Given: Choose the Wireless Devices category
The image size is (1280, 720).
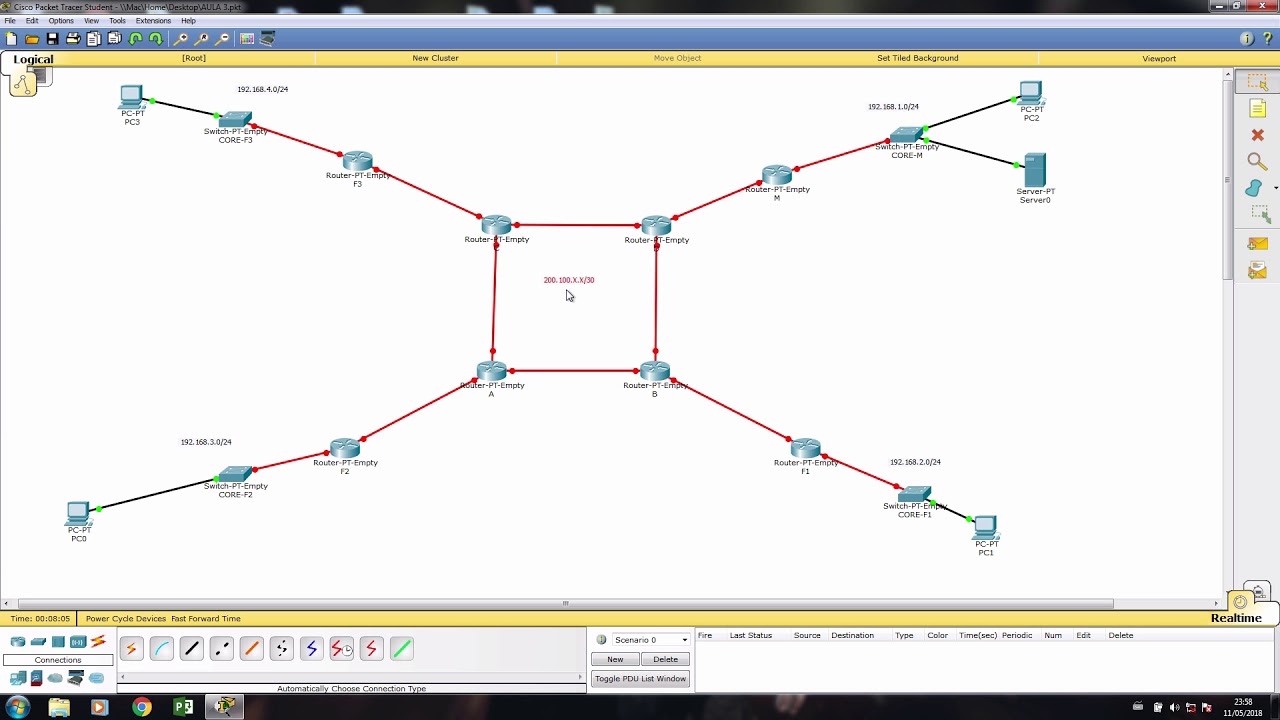Looking at the screenshot, I should click(x=78, y=642).
